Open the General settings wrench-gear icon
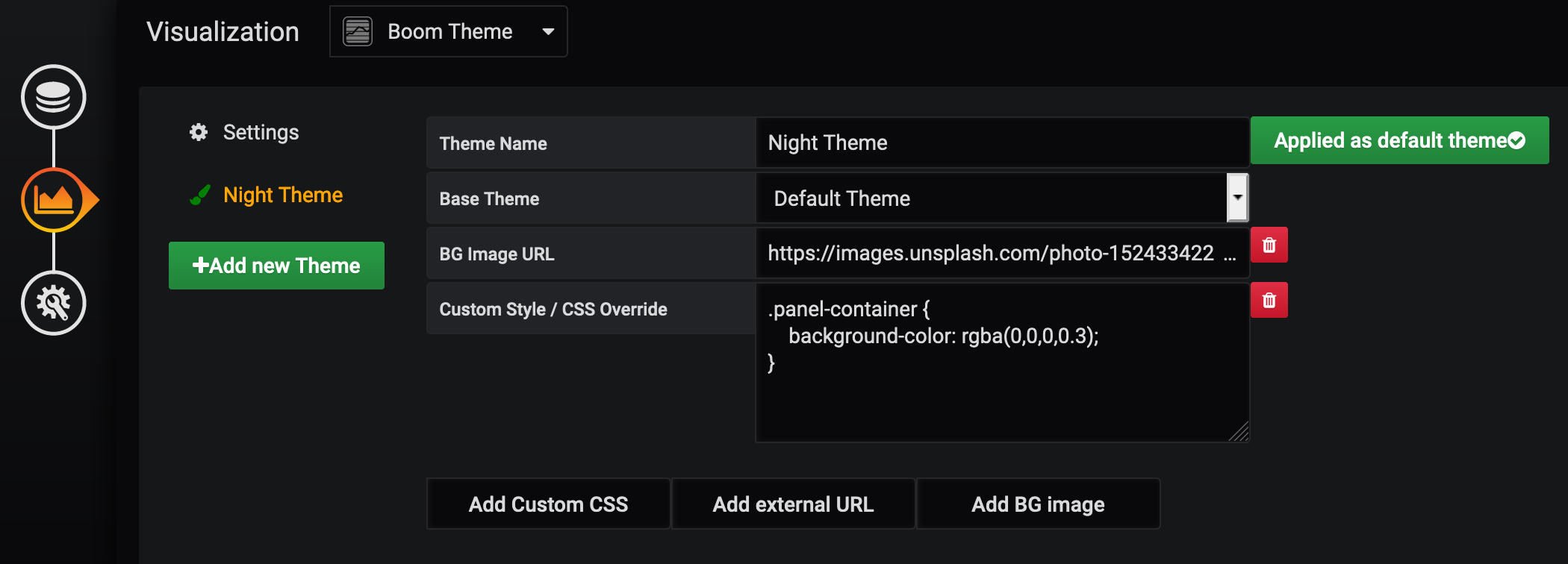This screenshot has height=564, width=1568. 54,303
